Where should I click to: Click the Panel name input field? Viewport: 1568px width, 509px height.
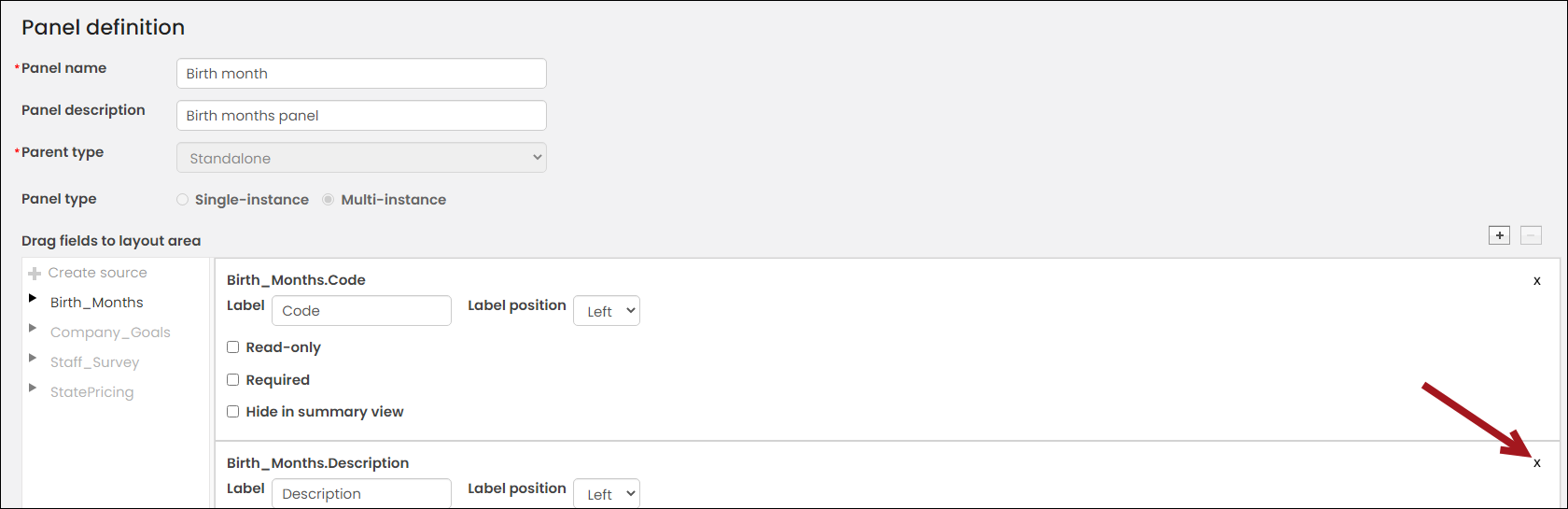click(x=361, y=74)
